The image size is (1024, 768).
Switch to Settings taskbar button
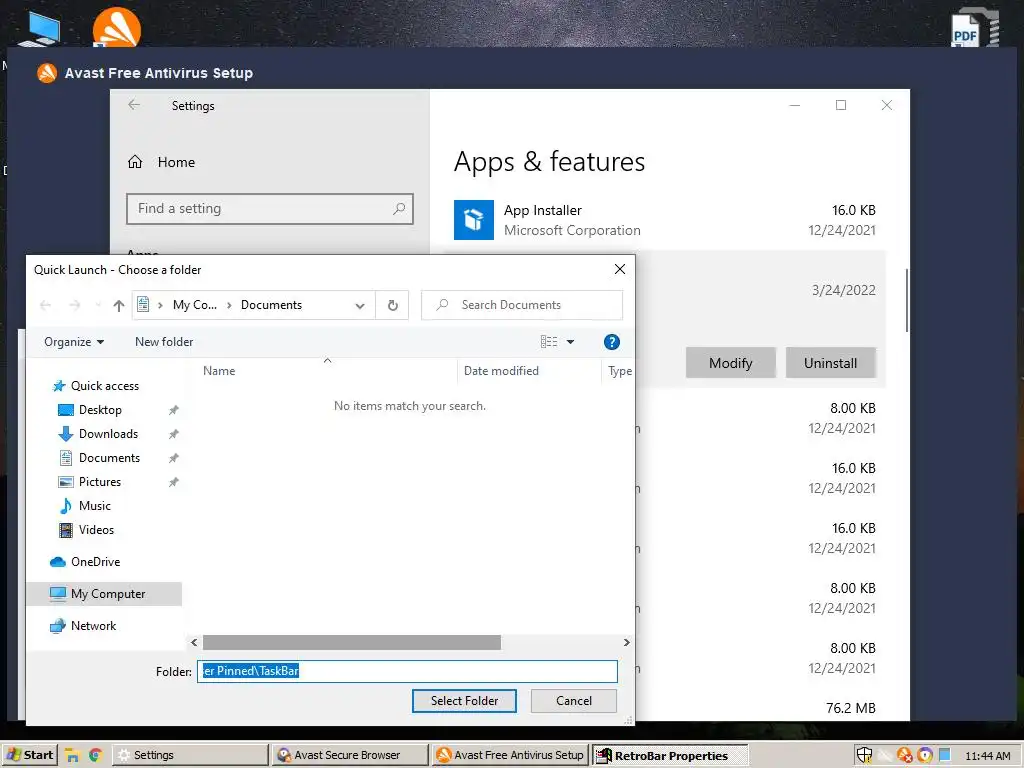tap(190, 755)
